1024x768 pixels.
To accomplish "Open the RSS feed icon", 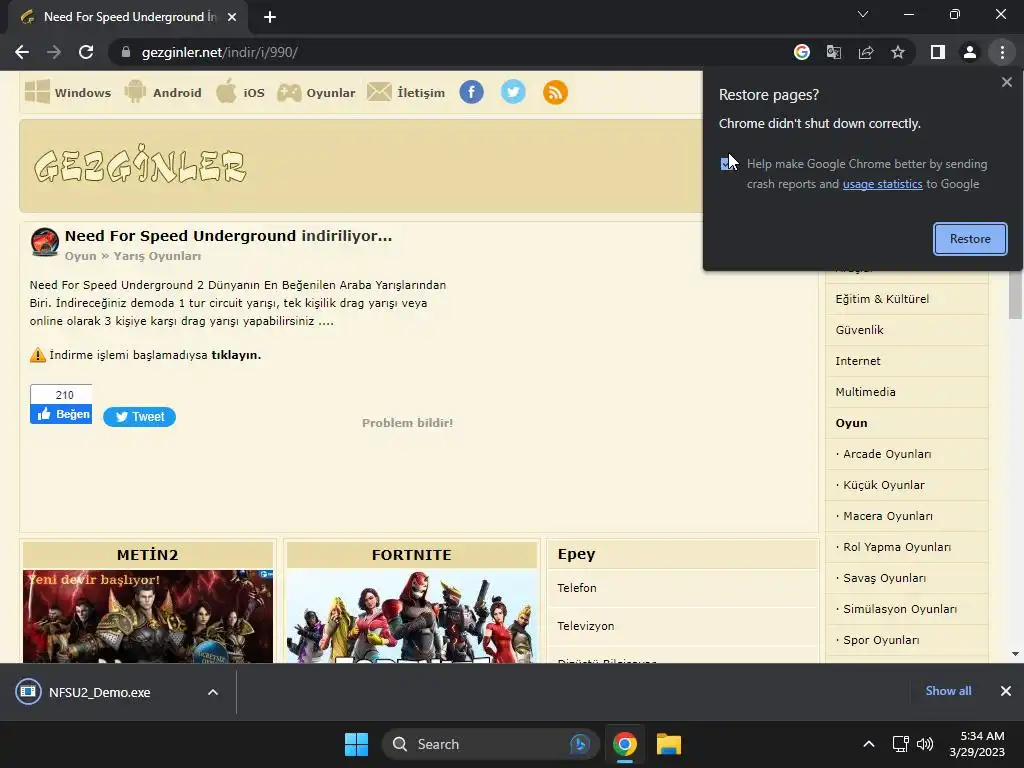I will 555,92.
